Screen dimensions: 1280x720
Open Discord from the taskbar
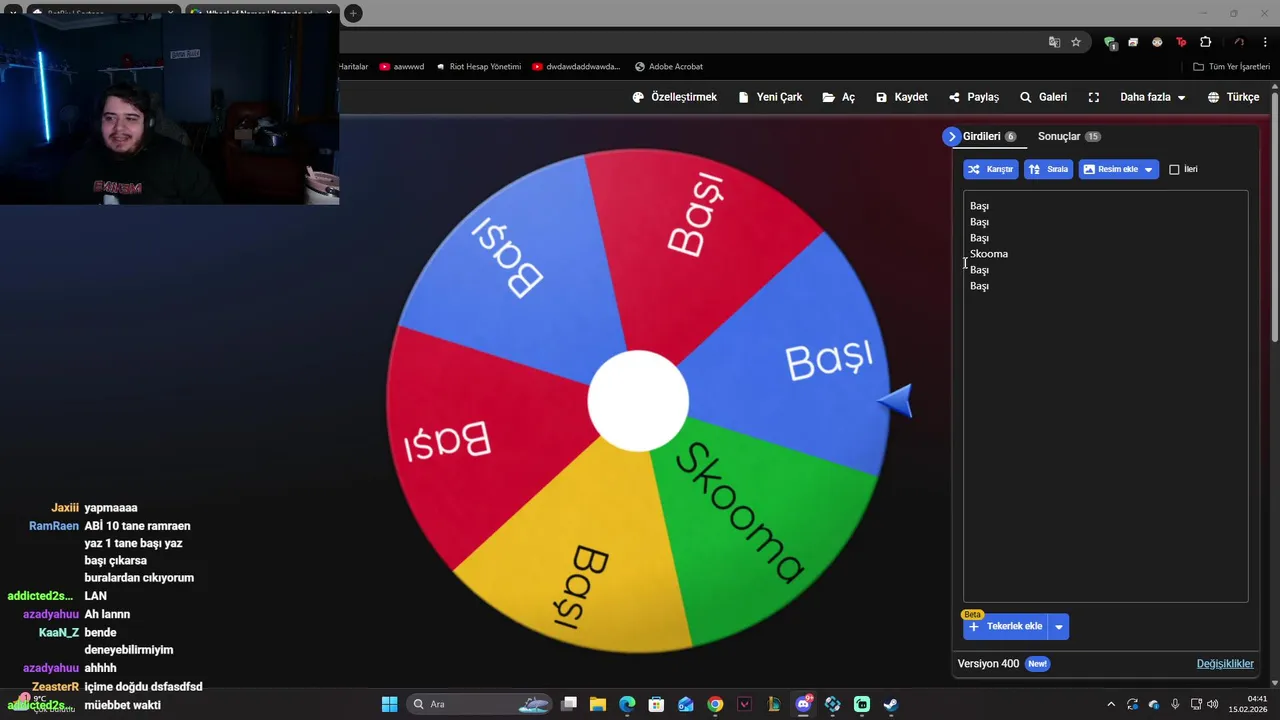[x=803, y=704]
